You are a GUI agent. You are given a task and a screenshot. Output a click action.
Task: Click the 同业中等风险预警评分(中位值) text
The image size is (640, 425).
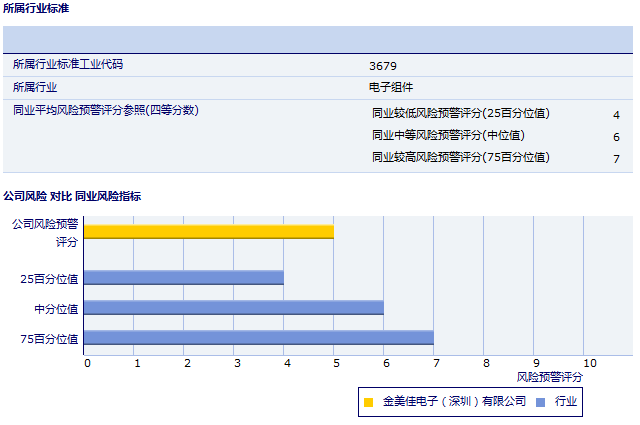[448, 136]
